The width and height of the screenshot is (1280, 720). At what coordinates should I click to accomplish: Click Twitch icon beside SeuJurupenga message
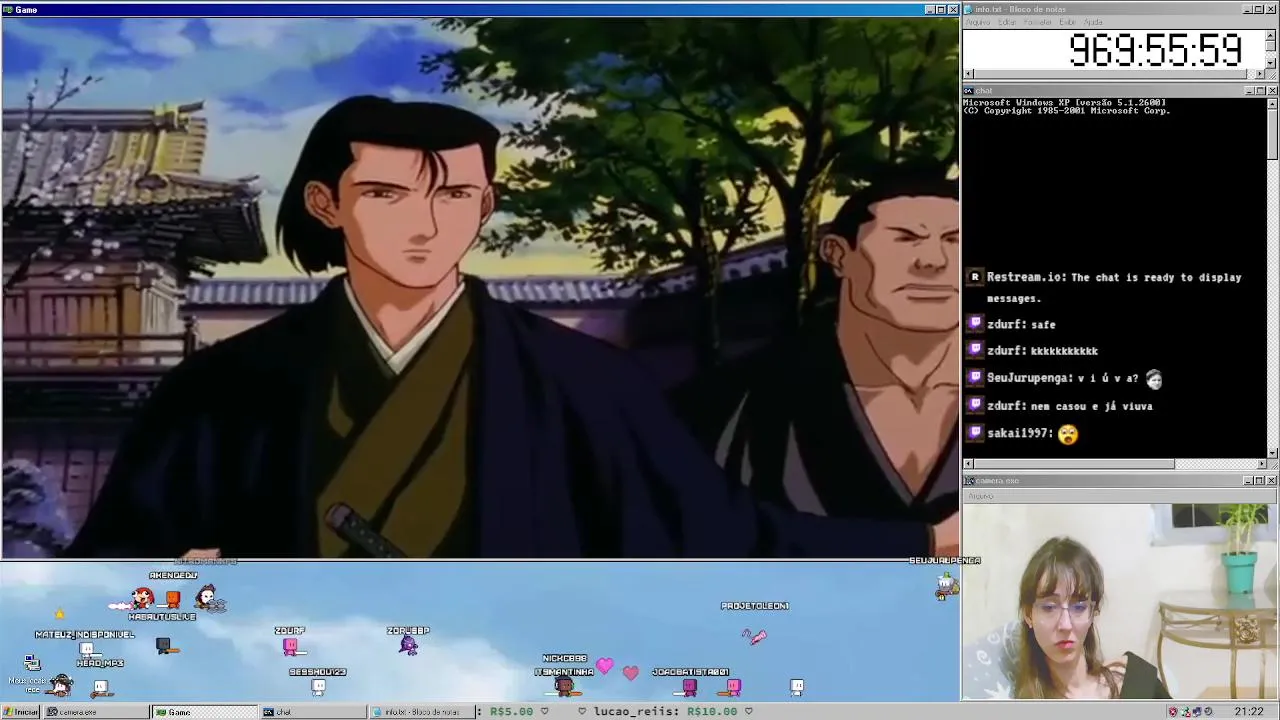(975, 377)
